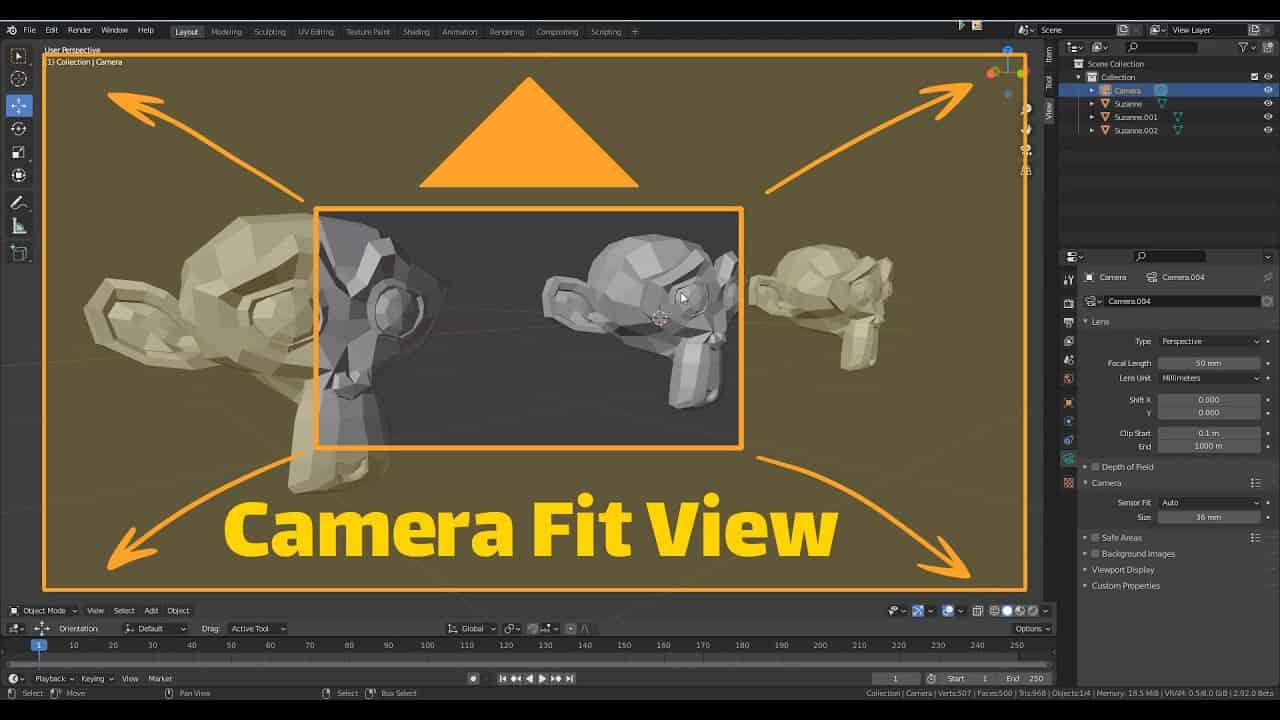Open the Lens Unit Millimeters dropdown
Screen dimensions: 1280x720
coord(1210,378)
